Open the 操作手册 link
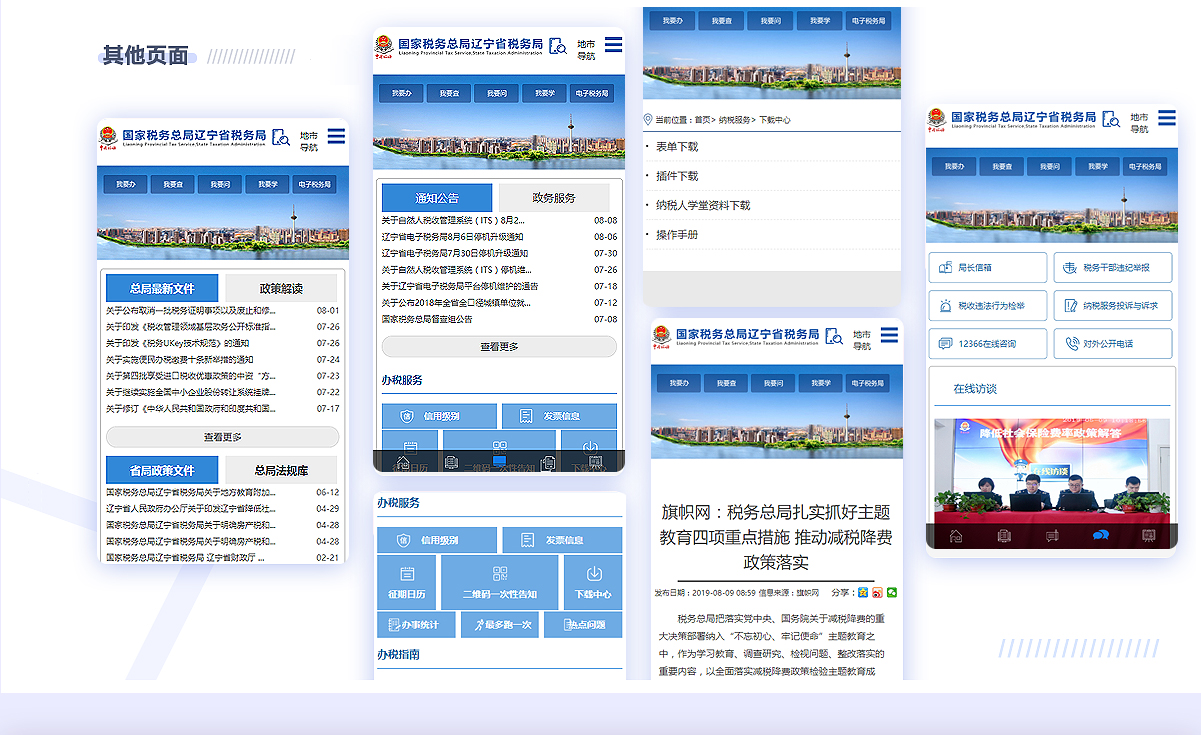The width and height of the screenshot is (1201, 735). coord(677,235)
